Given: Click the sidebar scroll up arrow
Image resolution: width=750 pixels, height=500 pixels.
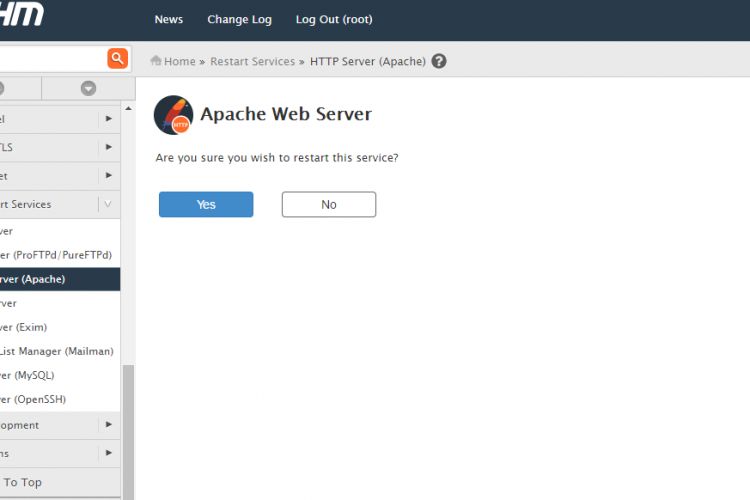Looking at the screenshot, I should click(x=128, y=109).
